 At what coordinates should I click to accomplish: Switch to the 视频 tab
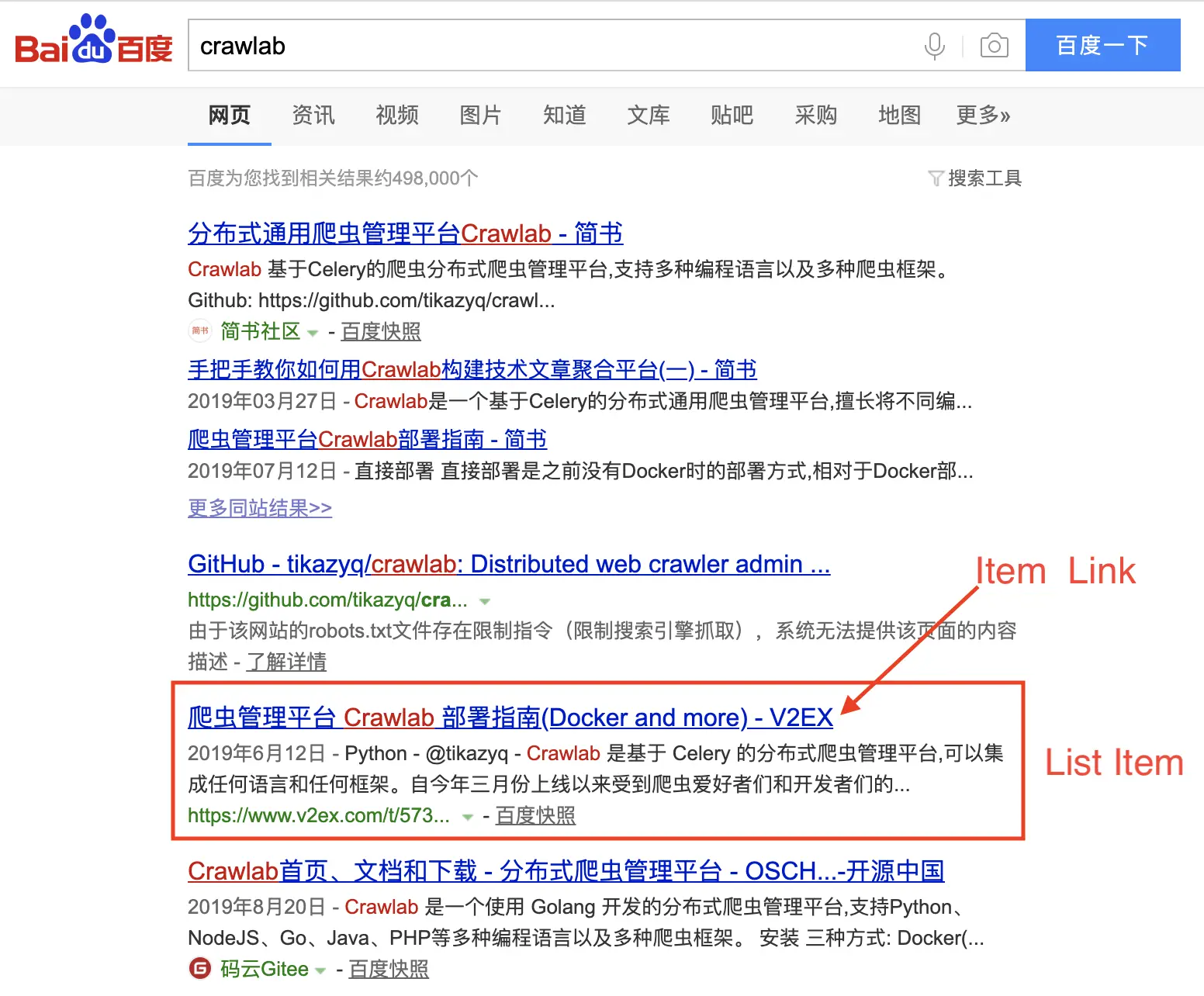[397, 115]
